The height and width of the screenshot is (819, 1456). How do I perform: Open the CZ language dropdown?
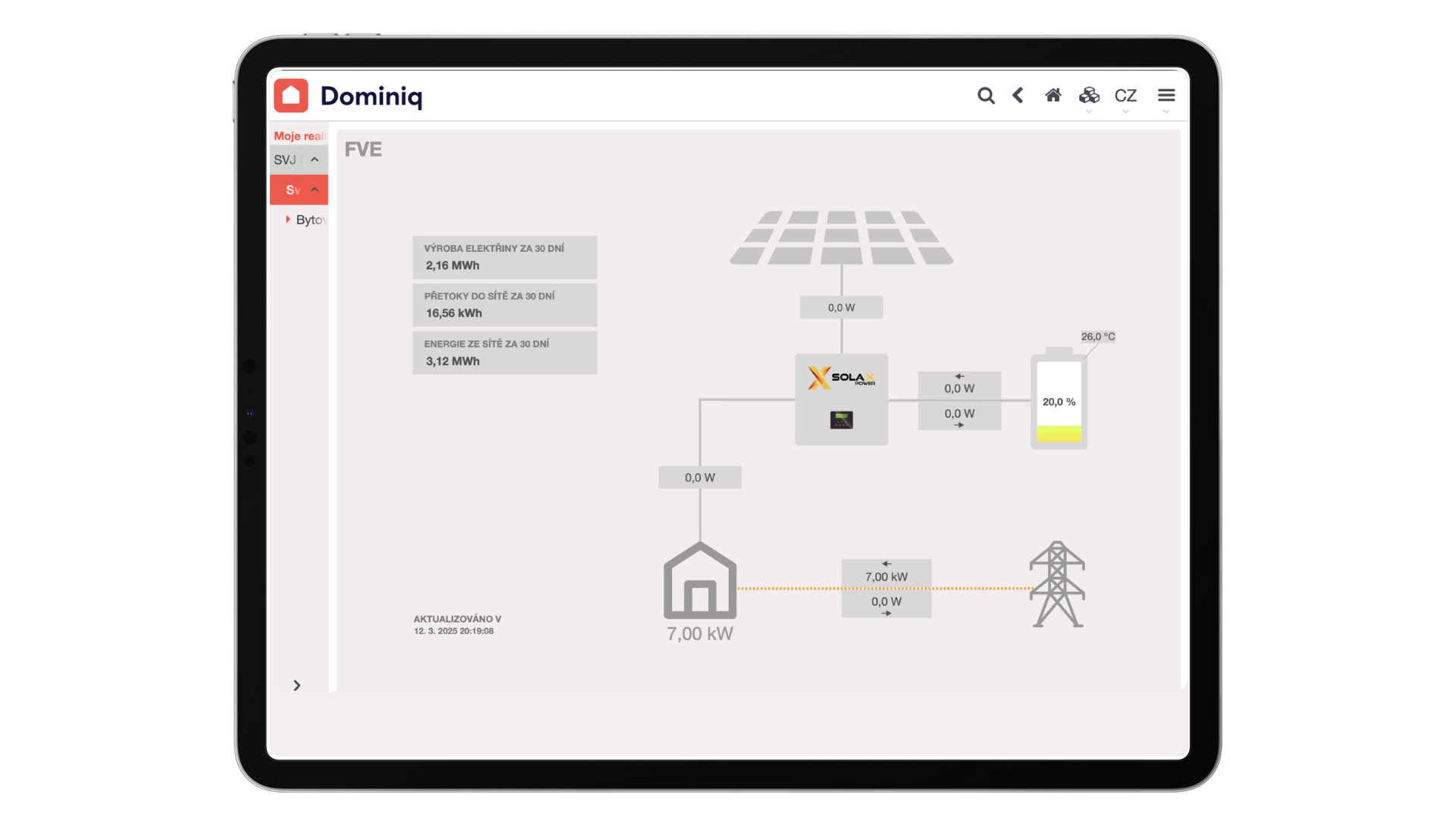point(1125,96)
